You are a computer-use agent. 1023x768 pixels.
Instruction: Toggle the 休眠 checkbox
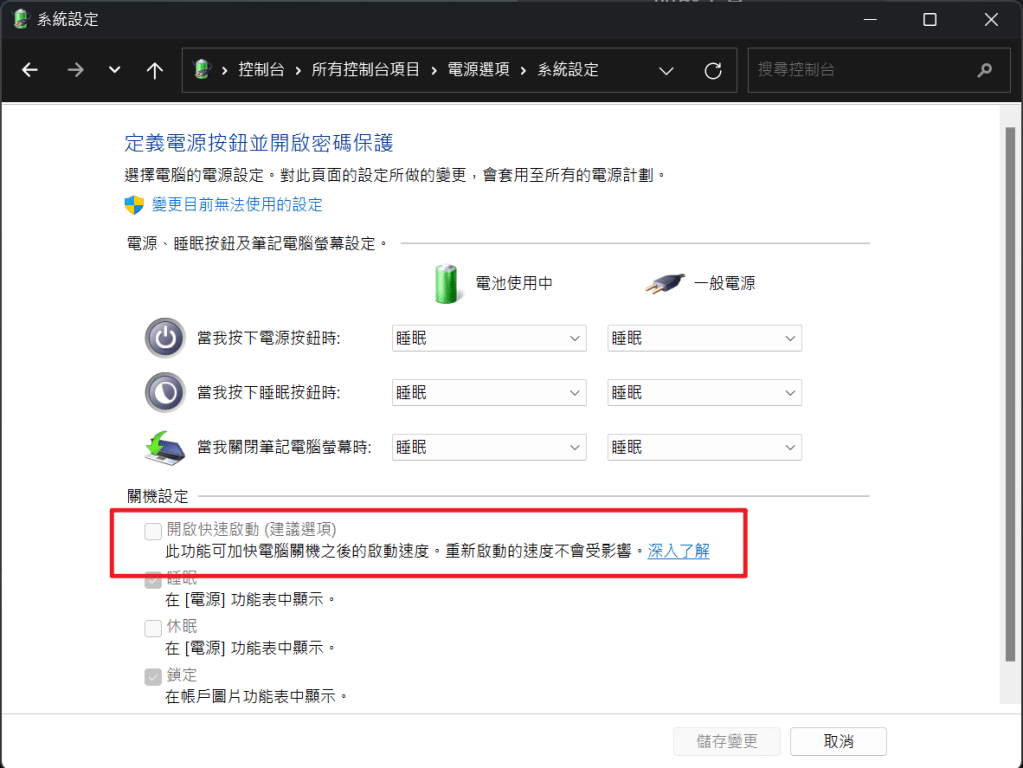pyautogui.click(x=153, y=628)
